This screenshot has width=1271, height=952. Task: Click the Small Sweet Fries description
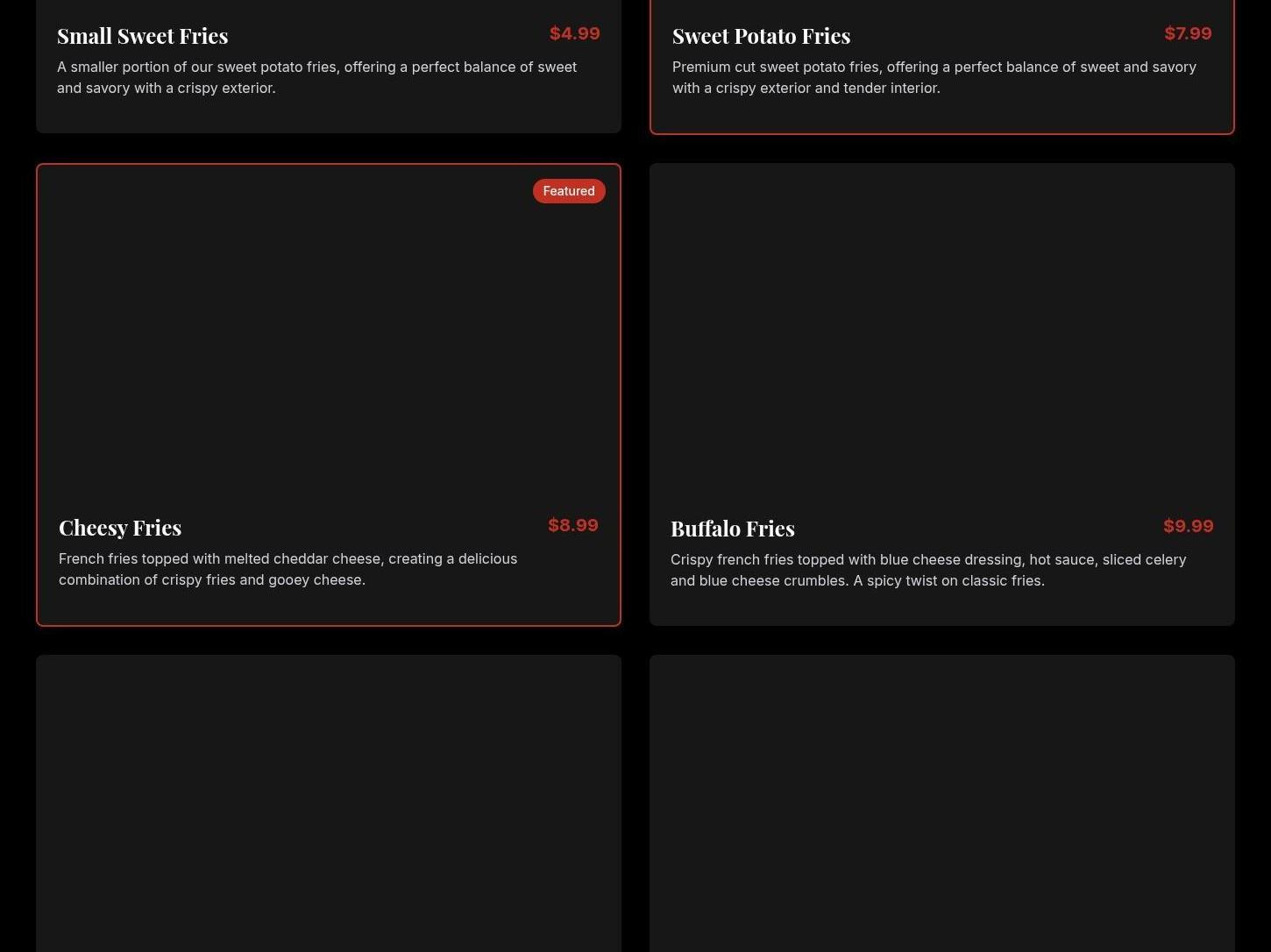316,77
